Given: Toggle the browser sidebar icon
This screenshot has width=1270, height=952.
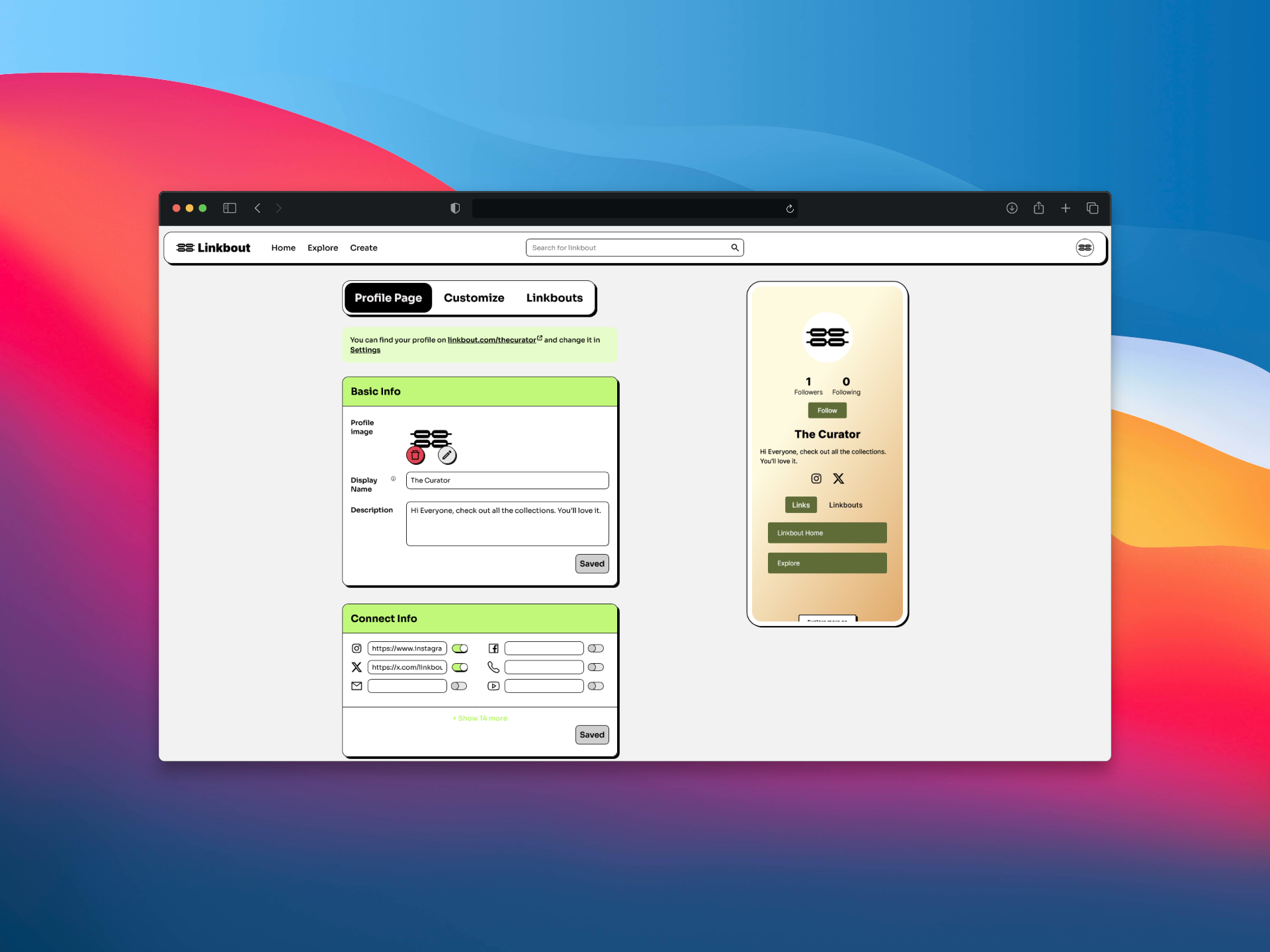Looking at the screenshot, I should coord(230,208).
